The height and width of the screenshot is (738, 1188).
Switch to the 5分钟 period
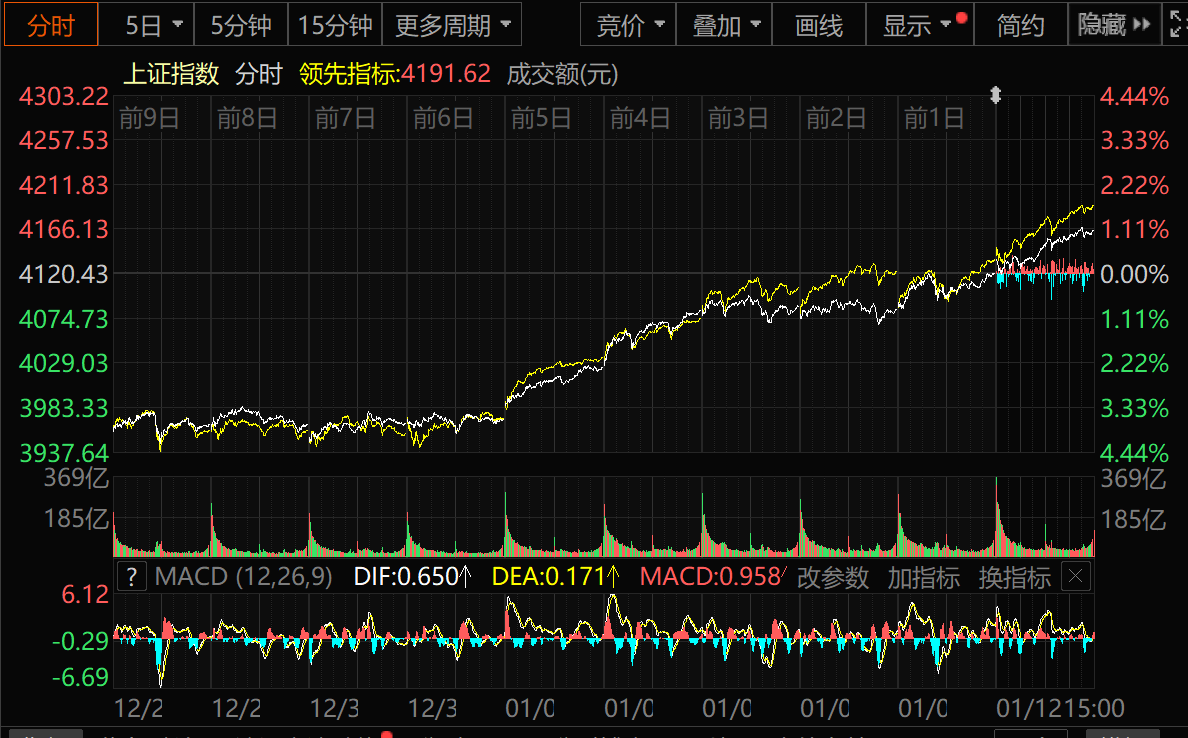[241, 25]
